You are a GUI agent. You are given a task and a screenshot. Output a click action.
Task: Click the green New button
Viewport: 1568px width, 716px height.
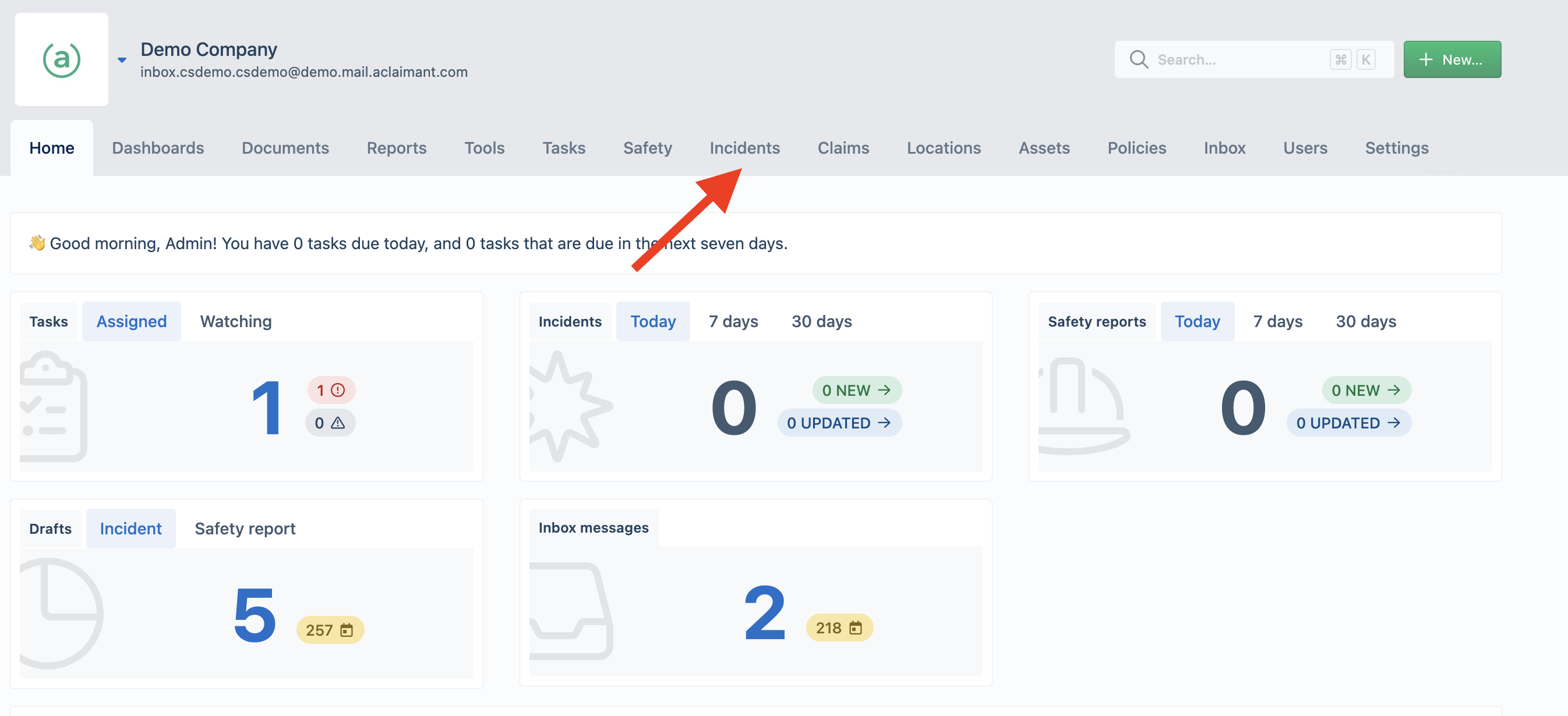[x=1452, y=59]
